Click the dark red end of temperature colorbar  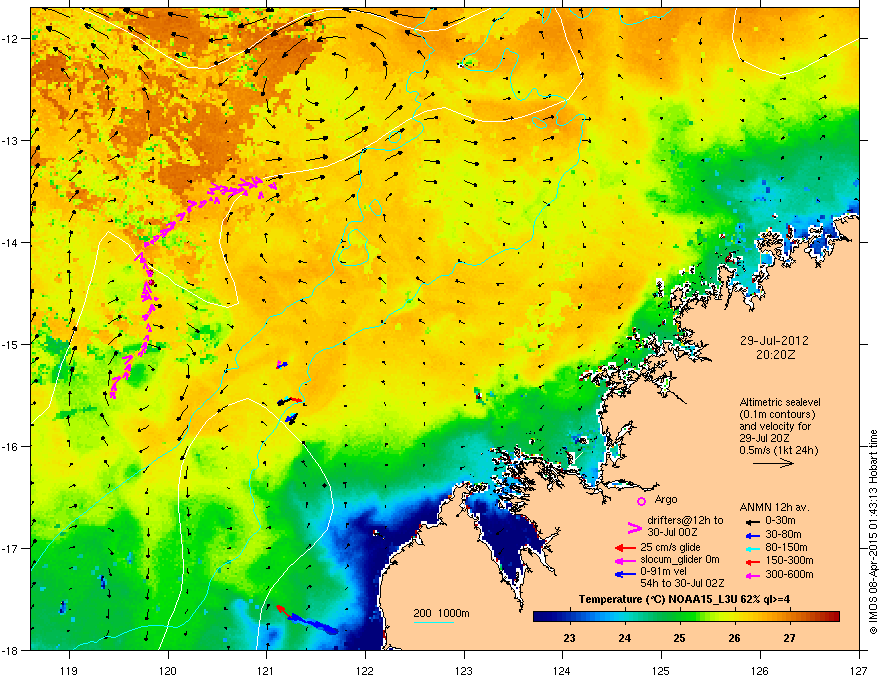click(x=832, y=616)
